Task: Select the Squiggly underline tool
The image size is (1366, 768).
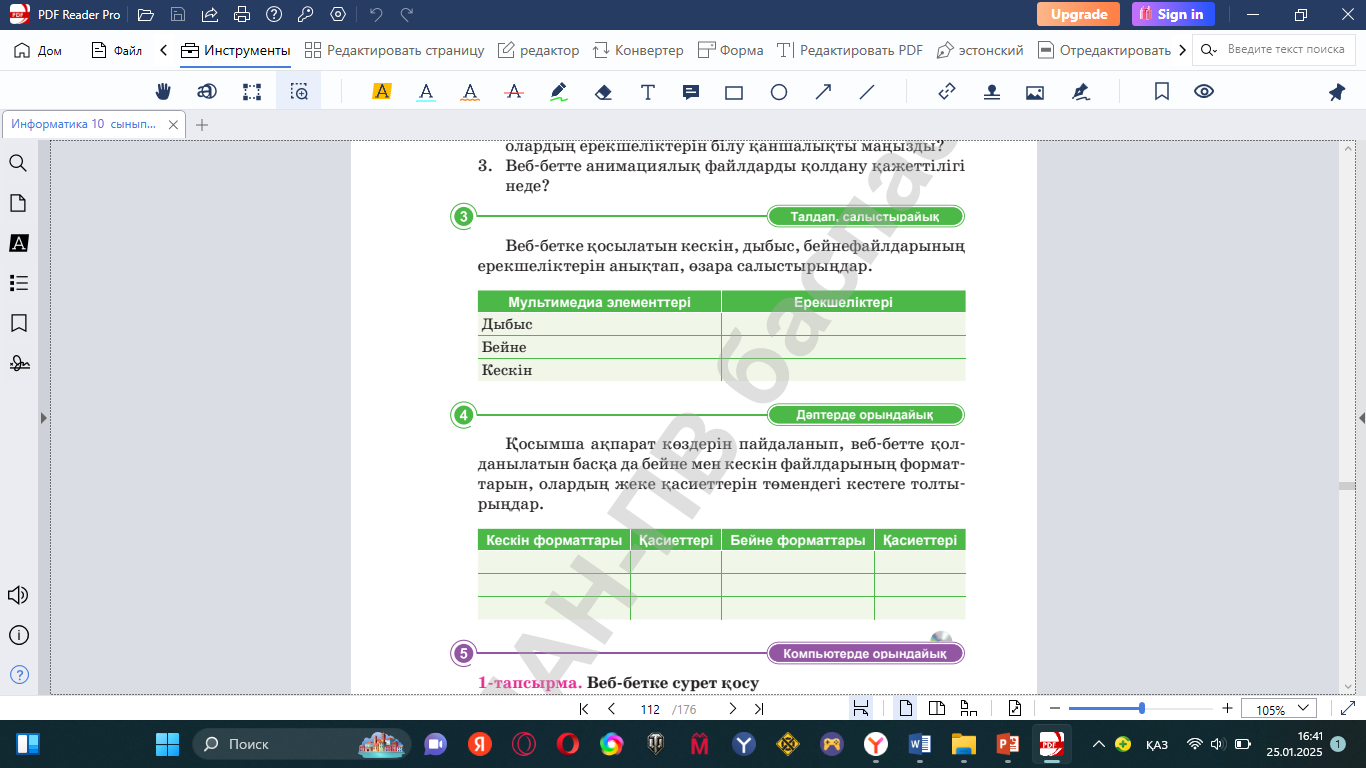Action: point(470,92)
